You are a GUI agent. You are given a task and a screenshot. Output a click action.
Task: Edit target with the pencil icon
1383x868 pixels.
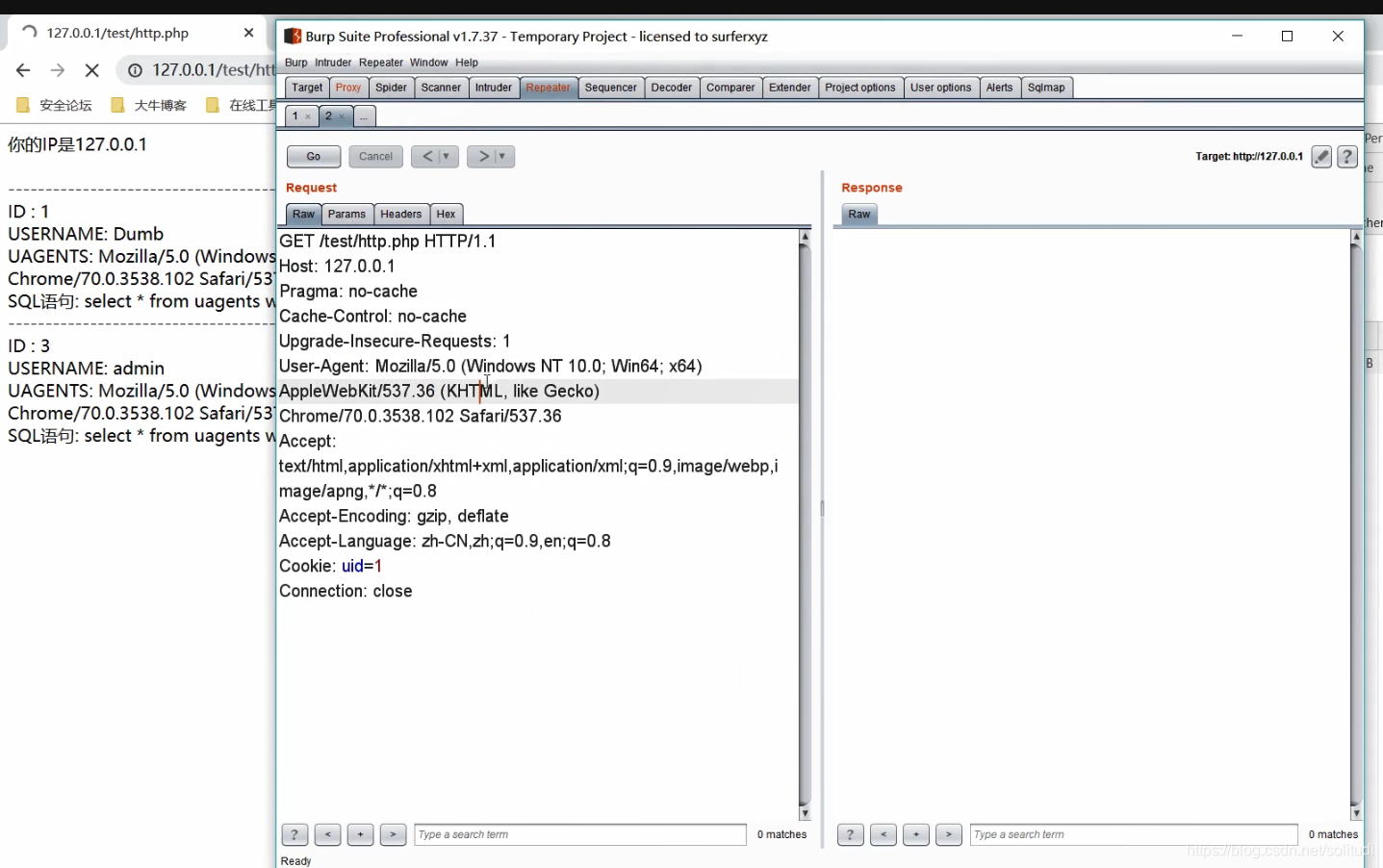point(1321,157)
